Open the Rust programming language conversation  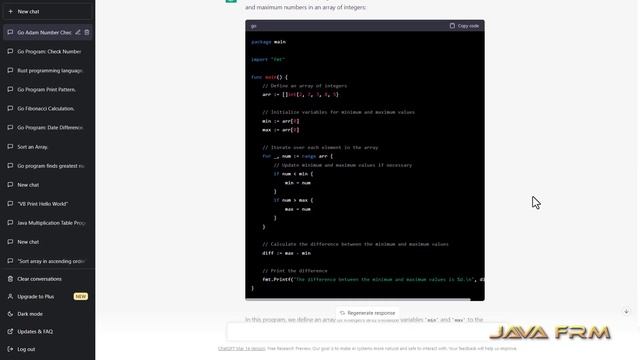point(47,71)
